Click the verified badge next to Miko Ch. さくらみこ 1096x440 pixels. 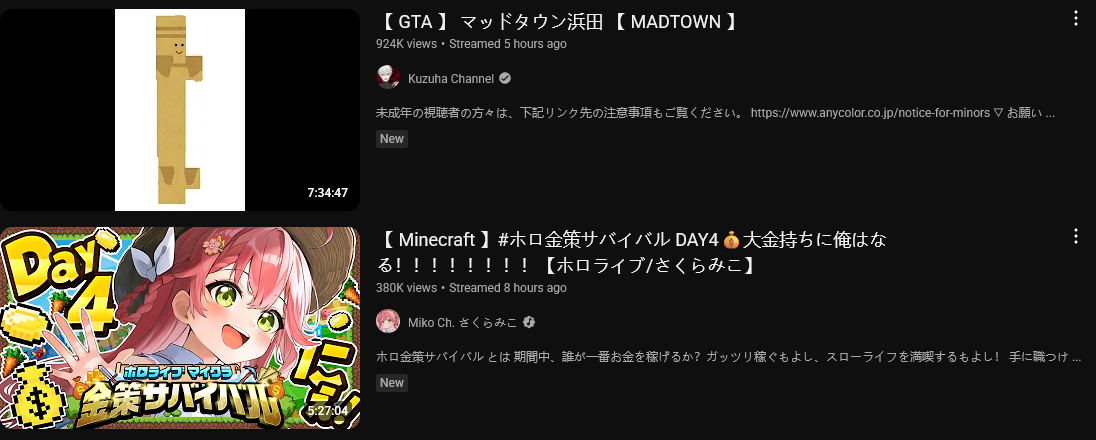coord(529,322)
